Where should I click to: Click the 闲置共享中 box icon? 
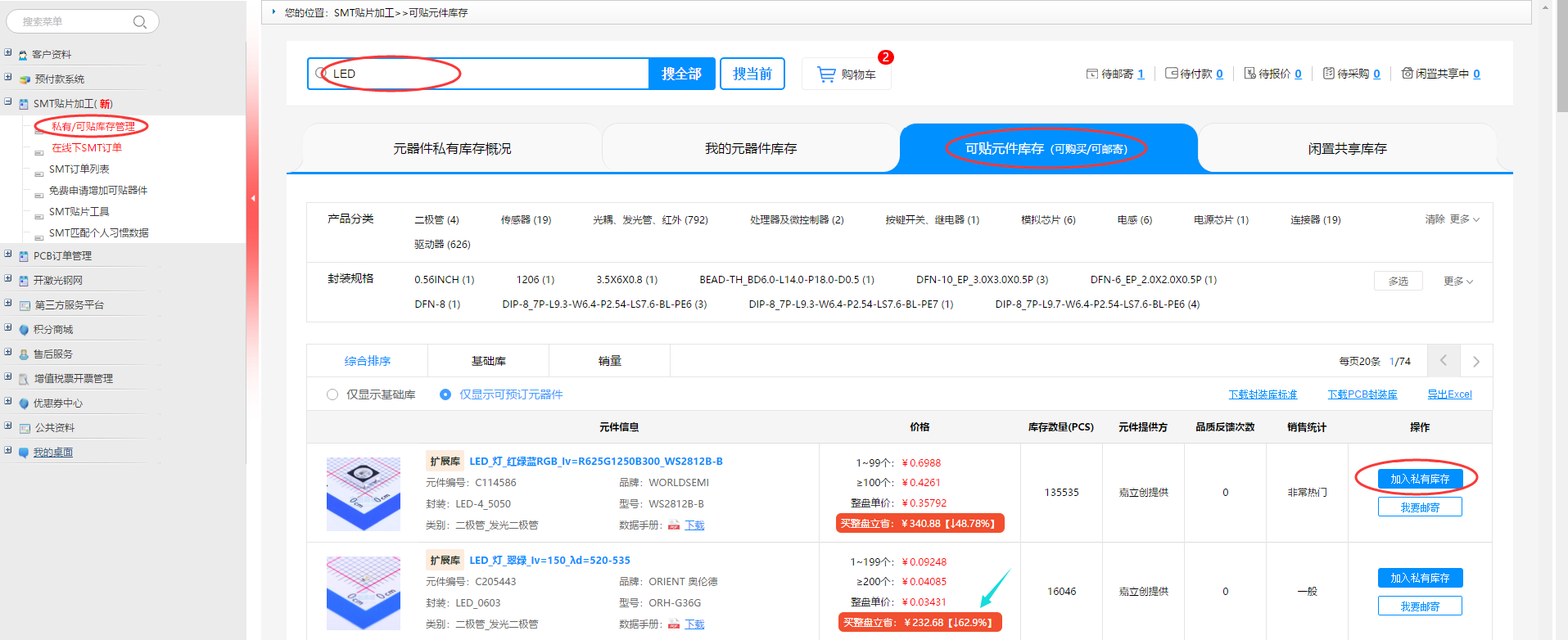pos(1407,74)
